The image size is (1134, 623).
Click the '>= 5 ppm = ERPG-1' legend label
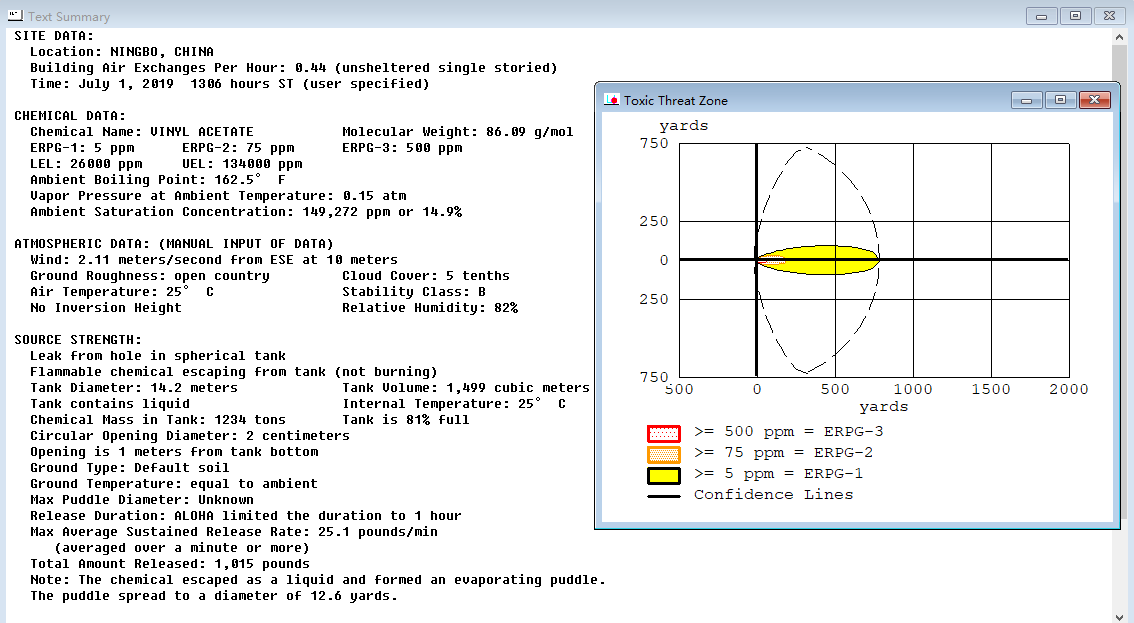pyautogui.click(x=778, y=473)
